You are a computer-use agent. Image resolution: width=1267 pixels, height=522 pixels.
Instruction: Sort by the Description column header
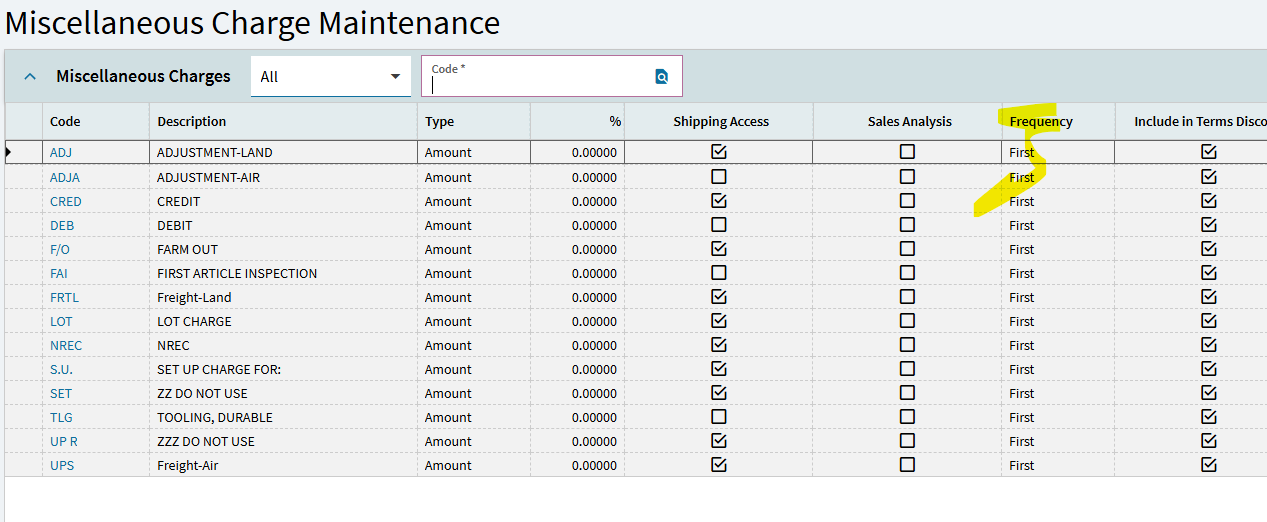192,122
